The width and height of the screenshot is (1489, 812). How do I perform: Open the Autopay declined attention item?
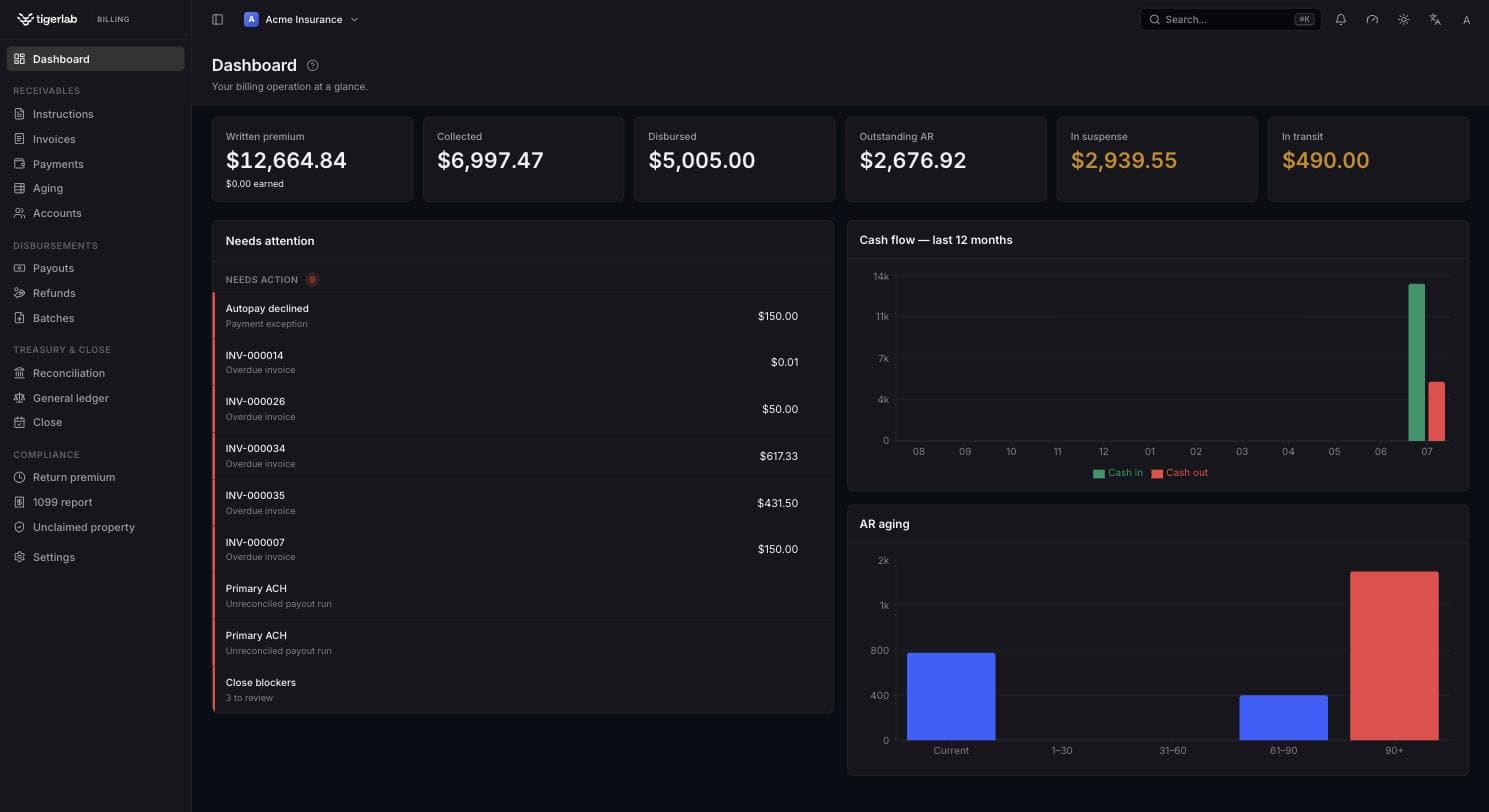(523, 316)
